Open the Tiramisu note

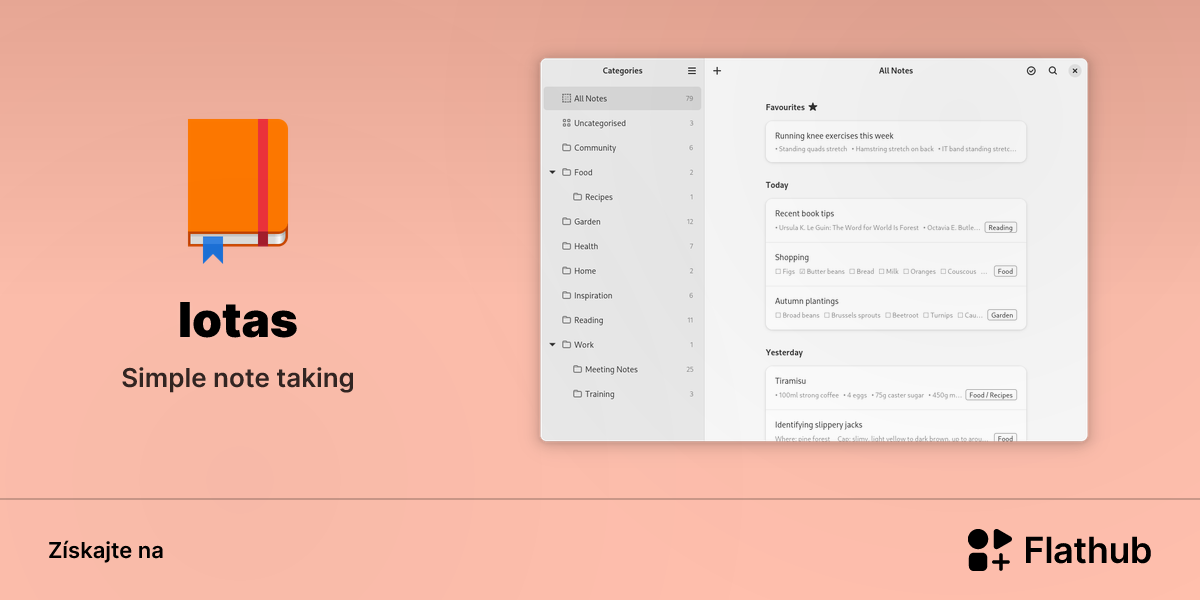[896, 388]
